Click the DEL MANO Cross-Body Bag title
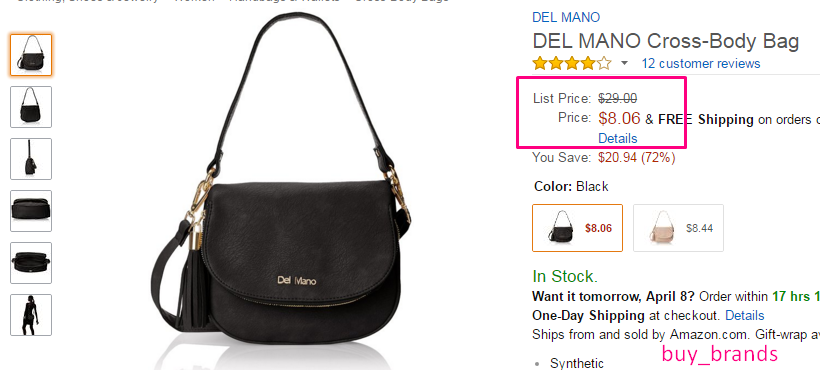This screenshot has width=820, height=370. click(x=666, y=41)
